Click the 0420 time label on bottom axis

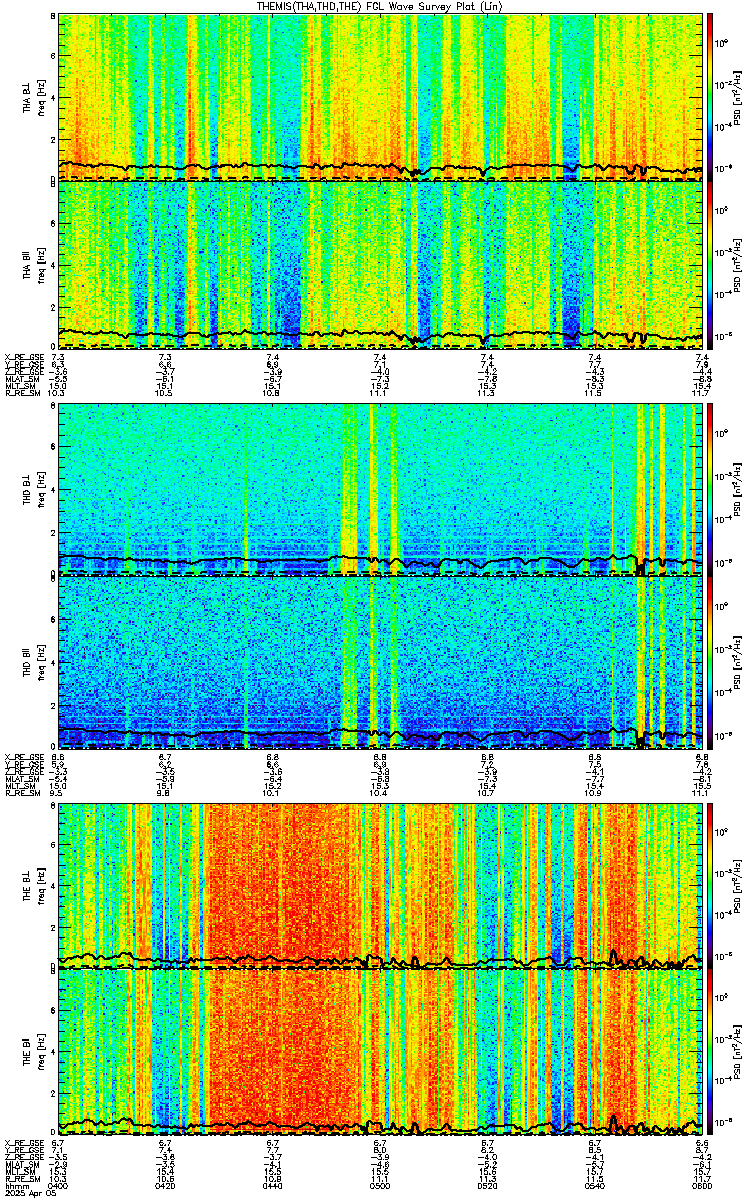(165, 1187)
